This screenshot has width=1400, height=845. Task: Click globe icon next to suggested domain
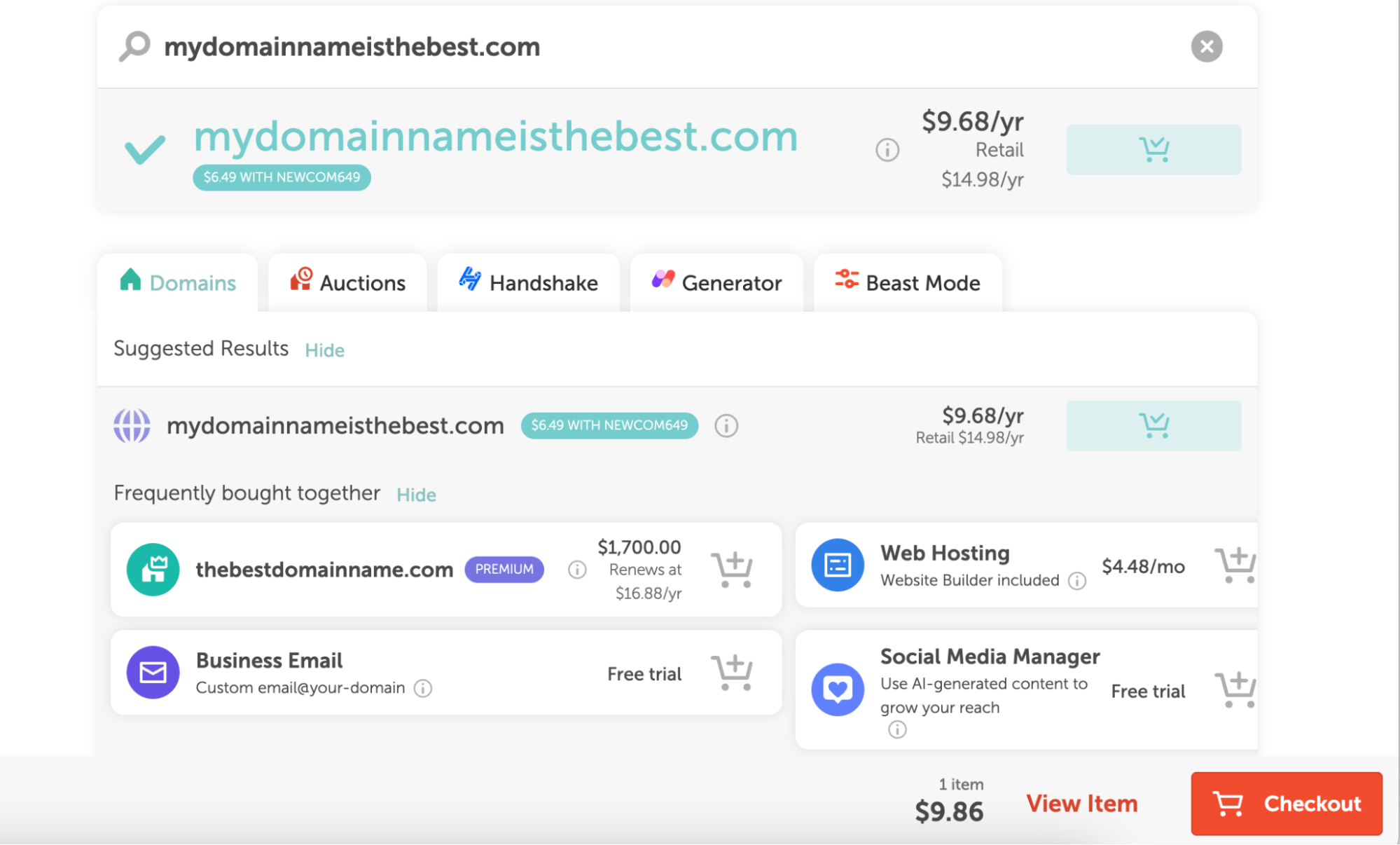click(132, 426)
